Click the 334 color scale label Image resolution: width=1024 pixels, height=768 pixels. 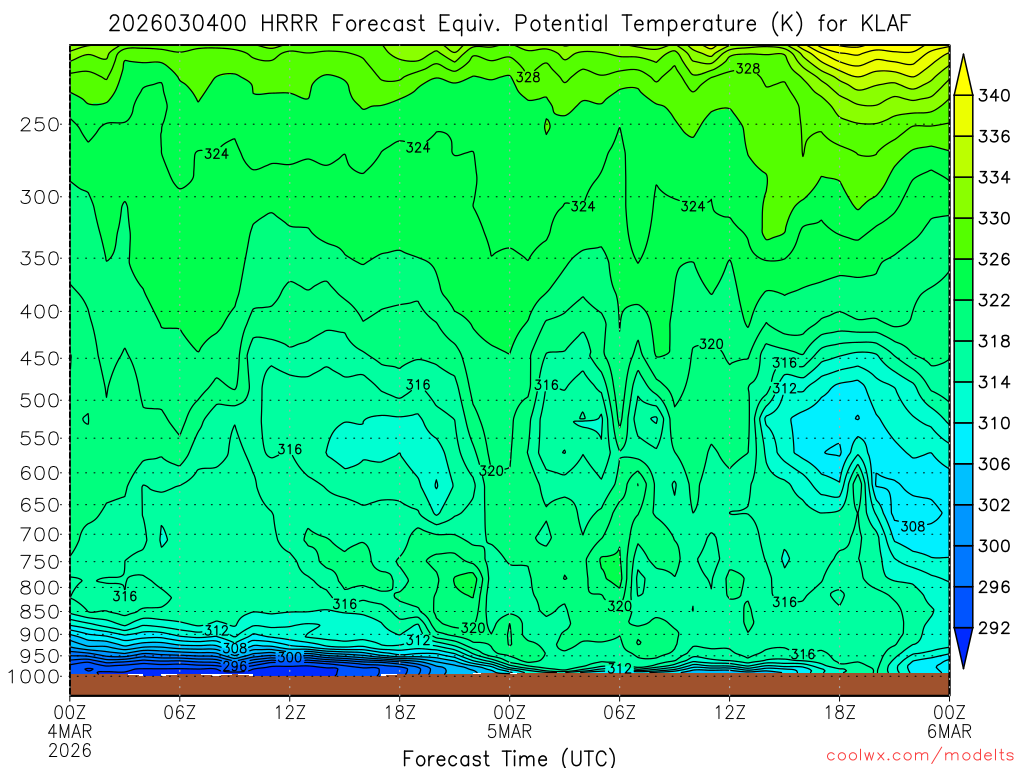pos(994,177)
